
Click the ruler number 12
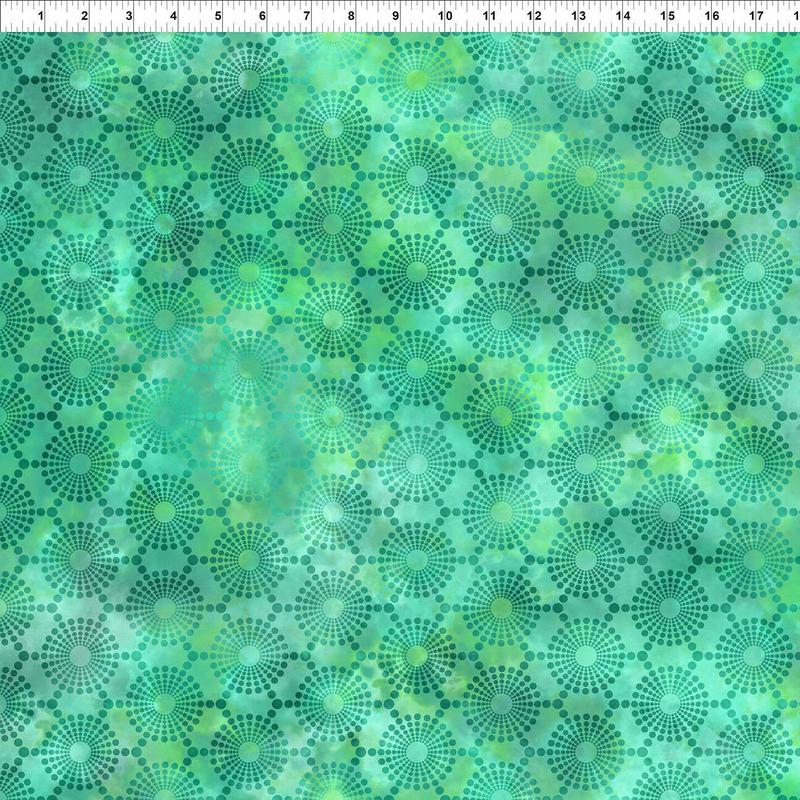point(534,16)
